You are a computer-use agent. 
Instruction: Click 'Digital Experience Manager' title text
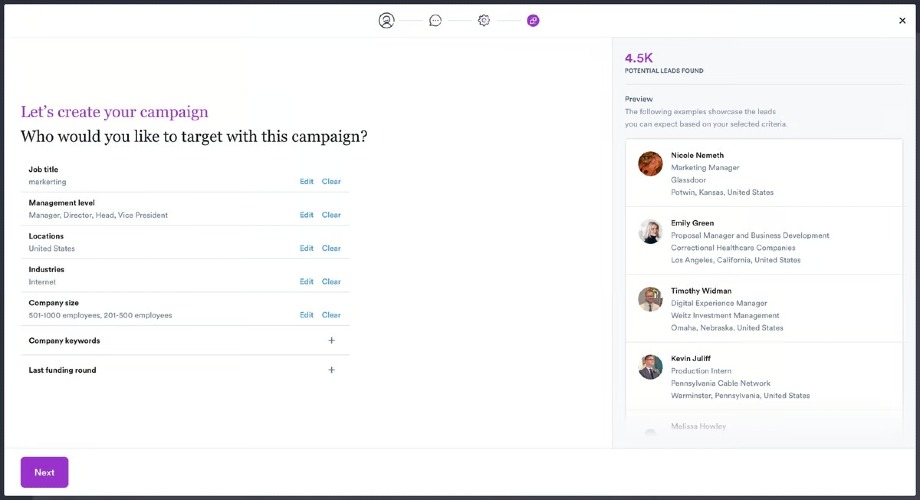tap(719, 303)
